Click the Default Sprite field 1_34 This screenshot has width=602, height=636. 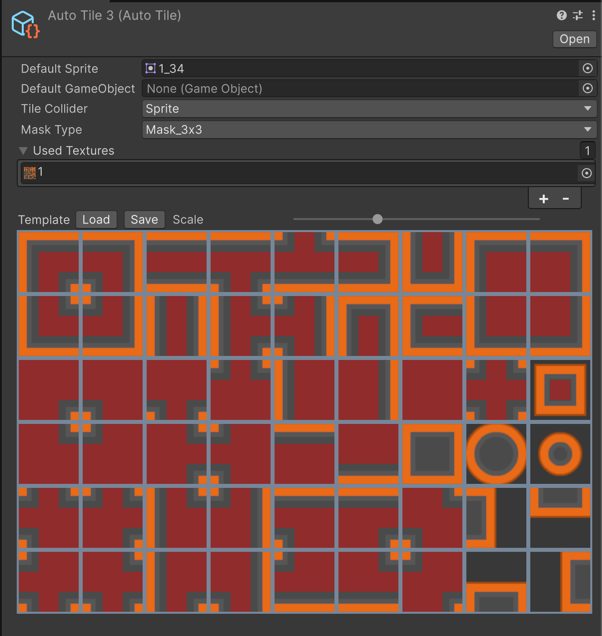pos(360,68)
